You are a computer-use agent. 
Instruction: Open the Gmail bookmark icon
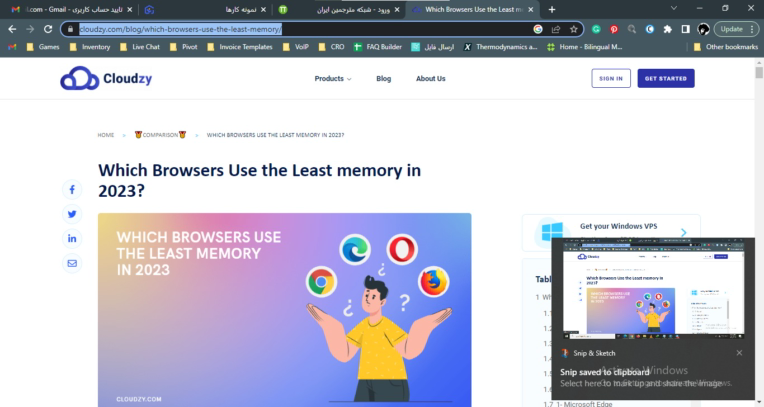(12, 47)
